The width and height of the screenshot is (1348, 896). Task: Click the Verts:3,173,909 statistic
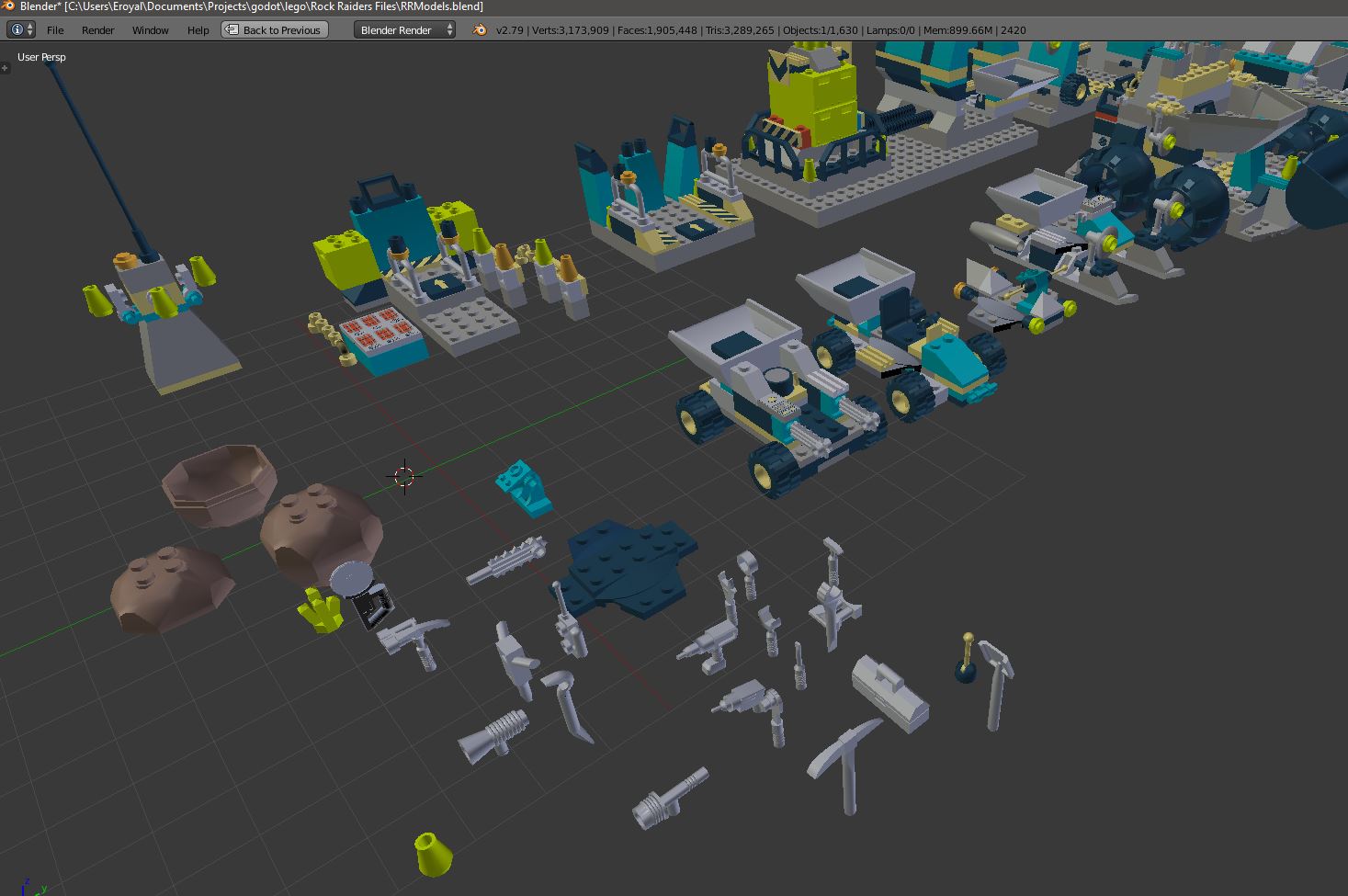[571, 30]
